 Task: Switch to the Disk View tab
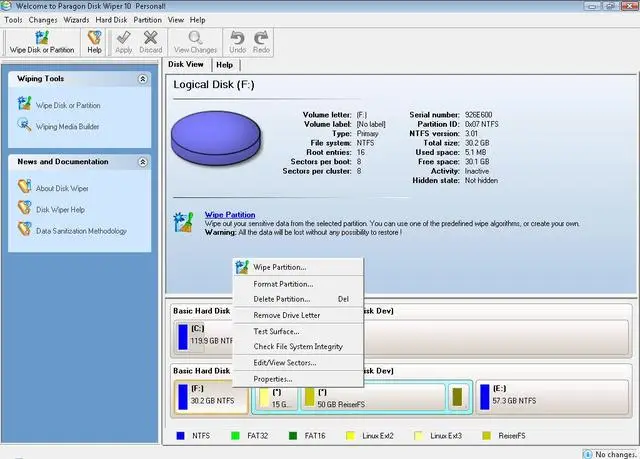pyautogui.click(x=186, y=64)
